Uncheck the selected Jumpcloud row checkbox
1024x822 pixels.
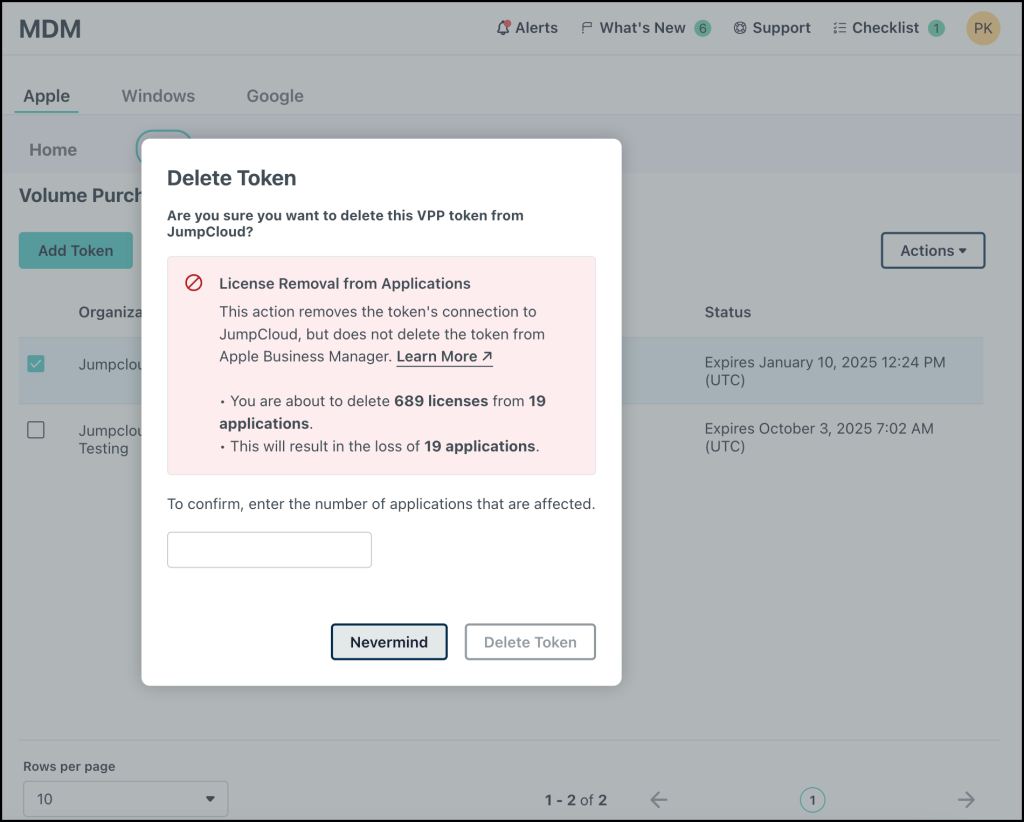pyautogui.click(x=36, y=363)
